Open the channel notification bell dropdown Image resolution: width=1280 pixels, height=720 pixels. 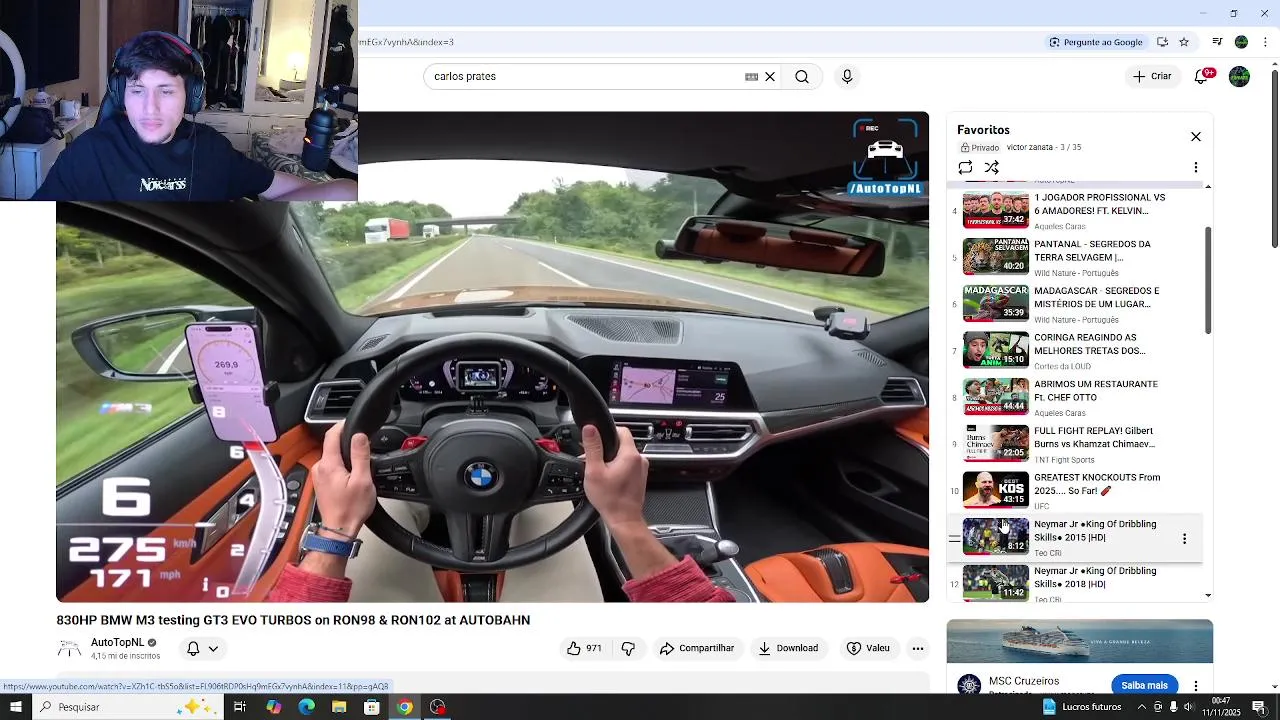(x=202, y=648)
